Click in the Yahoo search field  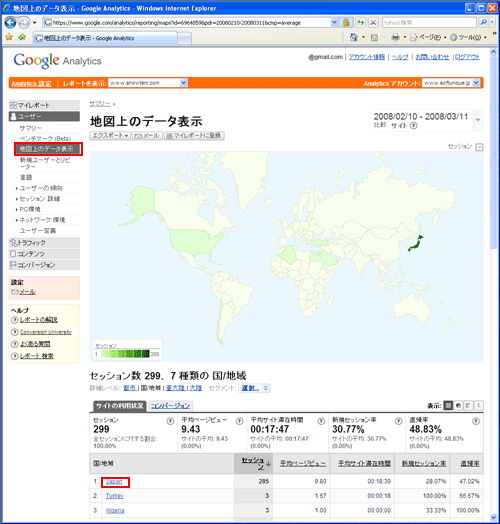[x=429, y=22]
